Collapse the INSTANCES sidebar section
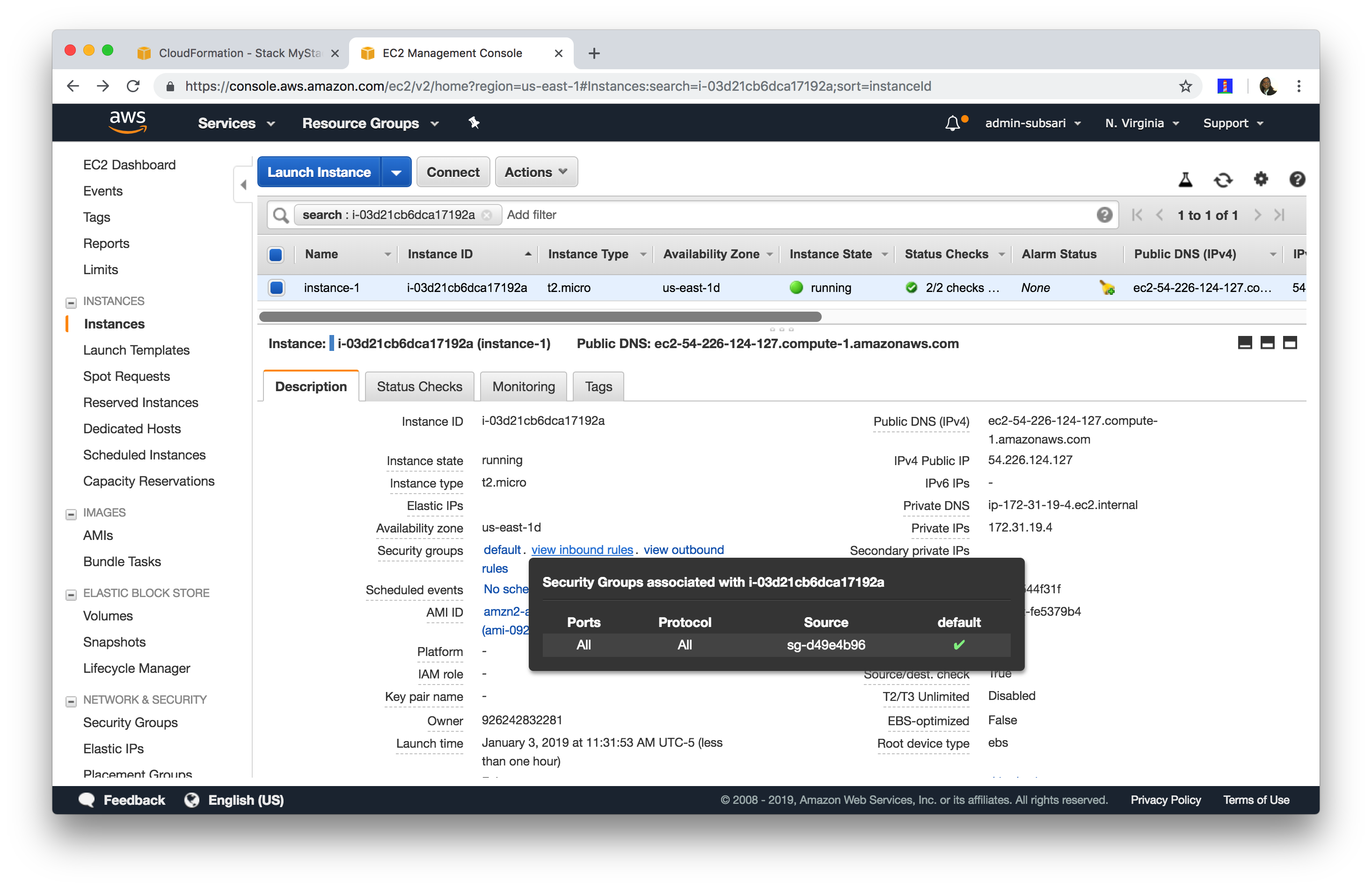Screen dimensions: 1372x889 coord(71,302)
